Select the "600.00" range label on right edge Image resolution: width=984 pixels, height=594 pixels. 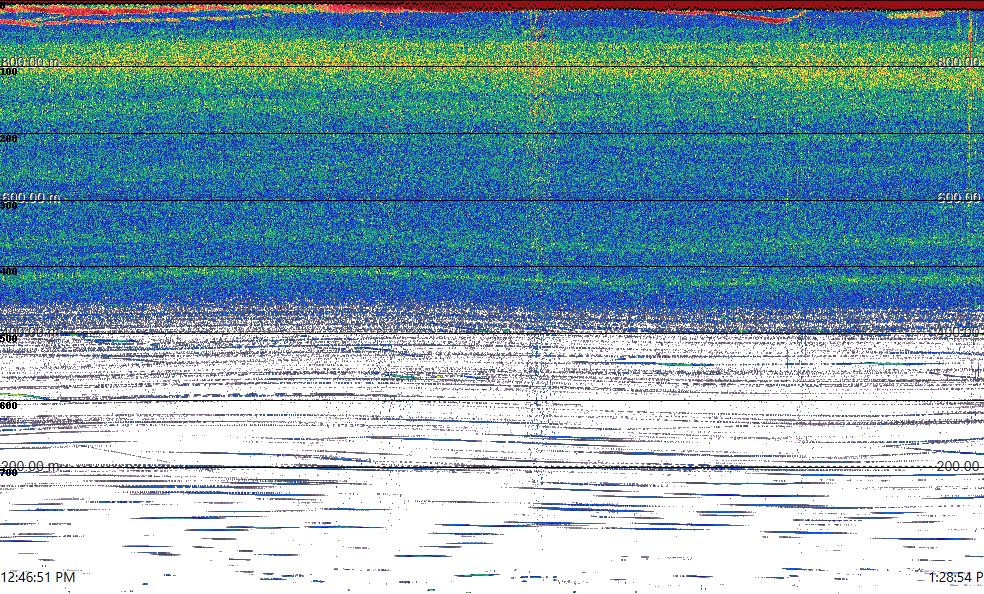click(960, 197)
